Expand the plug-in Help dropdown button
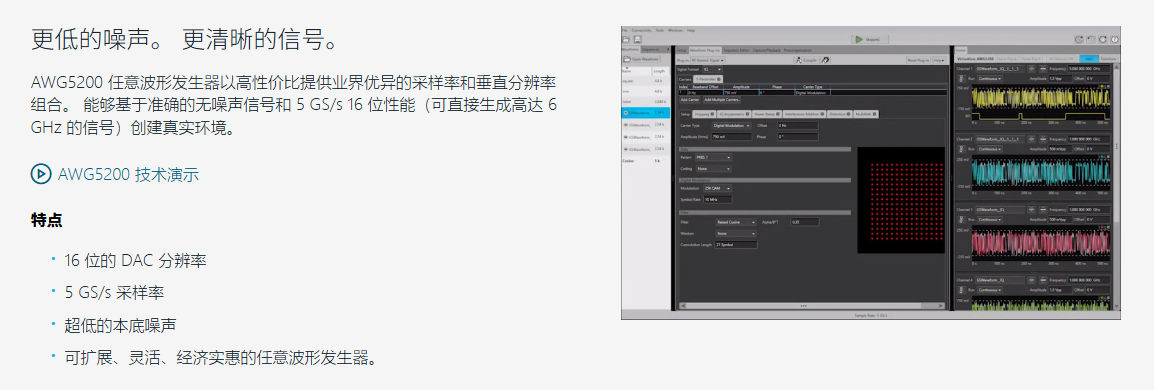Screen dimensions: 1154x390 938,59
